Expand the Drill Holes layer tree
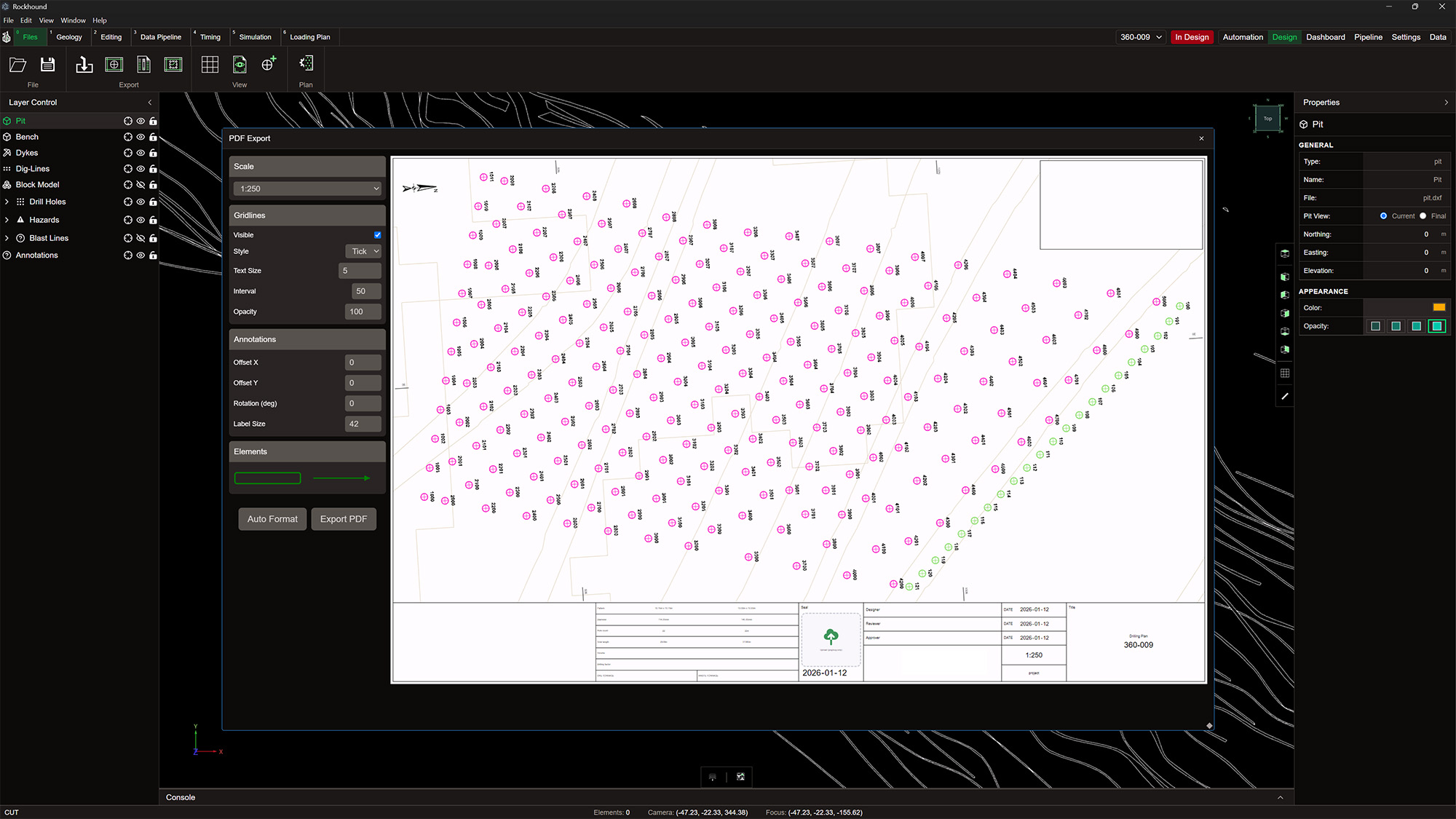Image resolution: width=1456 pixels, height=819 pixels. 7,202
